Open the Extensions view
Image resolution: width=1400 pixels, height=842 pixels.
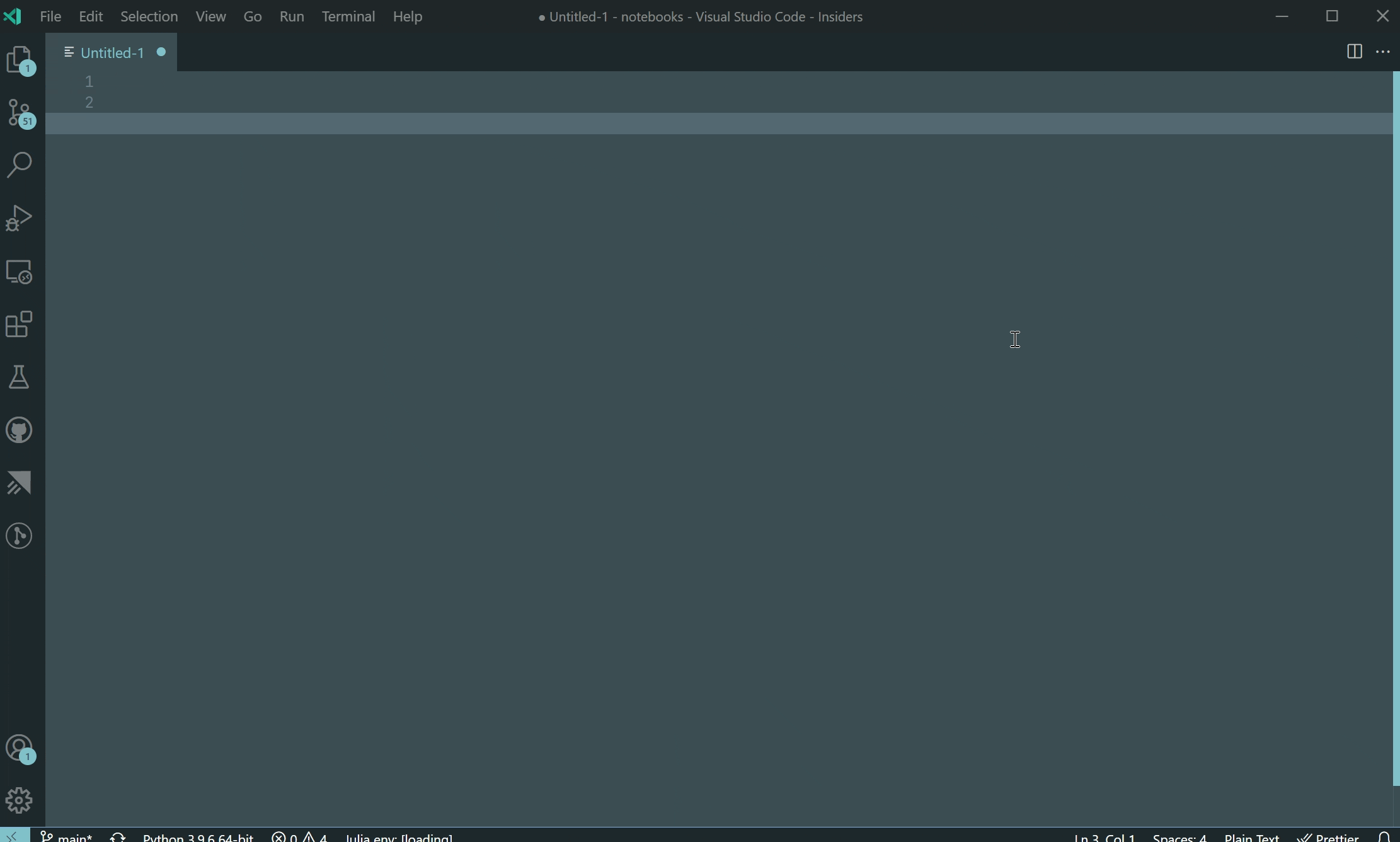pyautogui.click(x=18, y=325)
